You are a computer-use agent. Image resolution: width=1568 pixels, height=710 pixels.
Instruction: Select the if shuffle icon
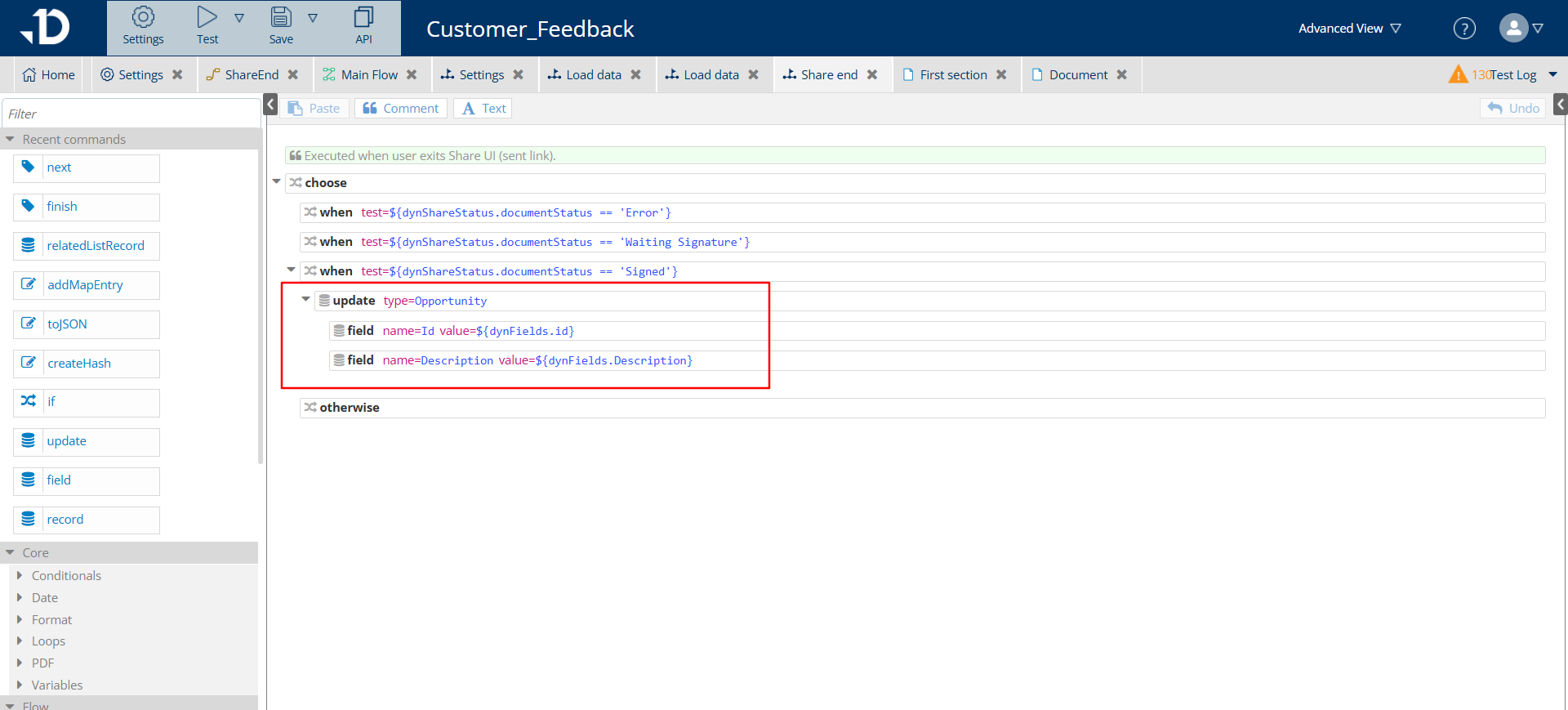click(x=28, y=401)
